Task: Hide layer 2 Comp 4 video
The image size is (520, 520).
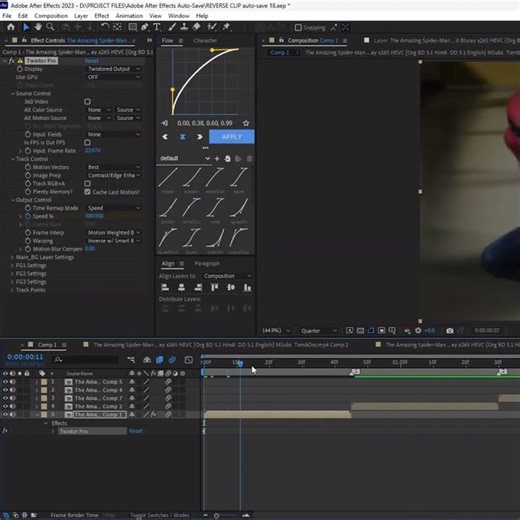Action: click(x=5, y=390)
